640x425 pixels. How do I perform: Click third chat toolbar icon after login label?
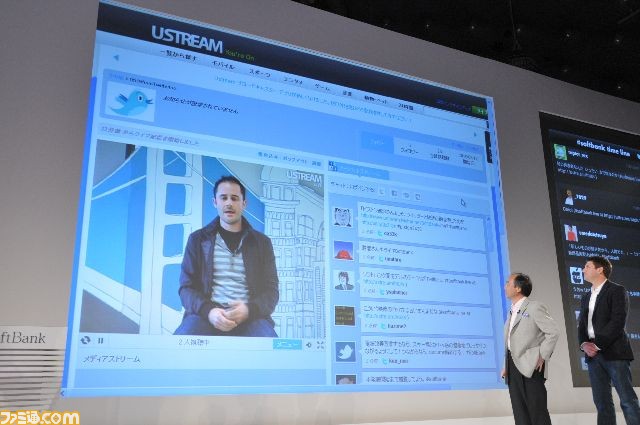[406, 196]
